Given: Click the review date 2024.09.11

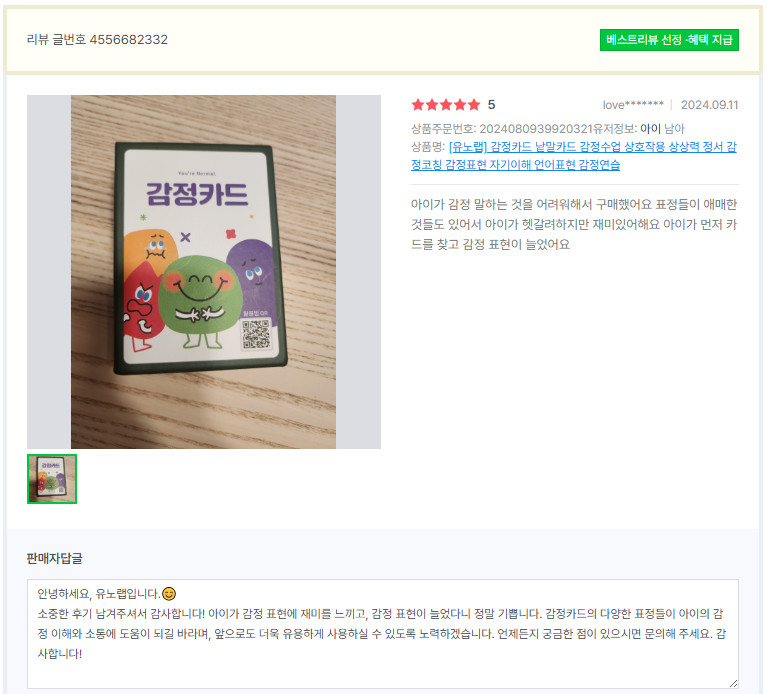Looking at the screenshot, I should (709, 105).
